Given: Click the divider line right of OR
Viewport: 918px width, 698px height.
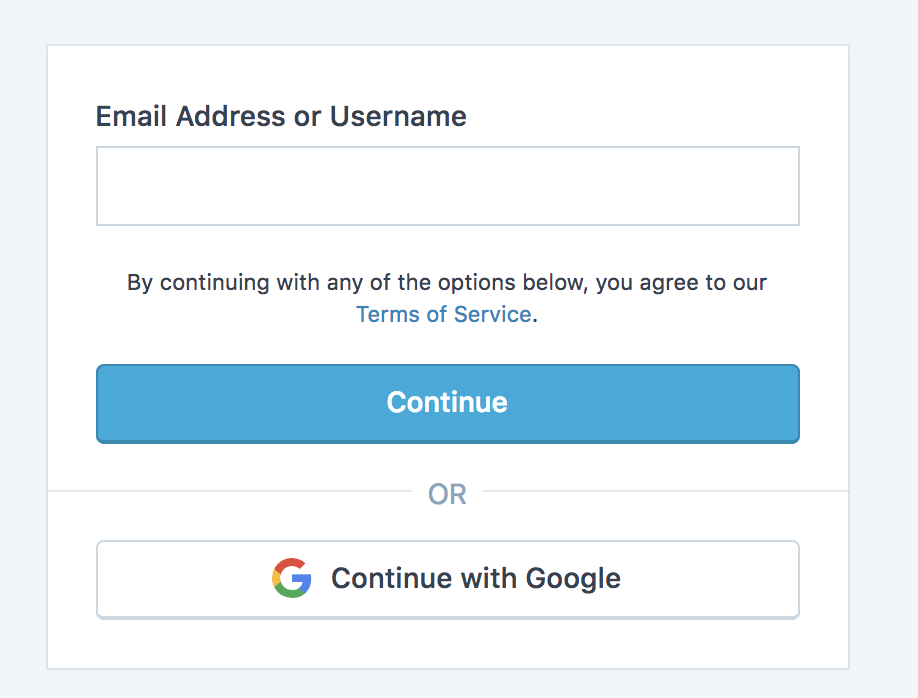Looking at the screenshot, I should coord(660,491).
